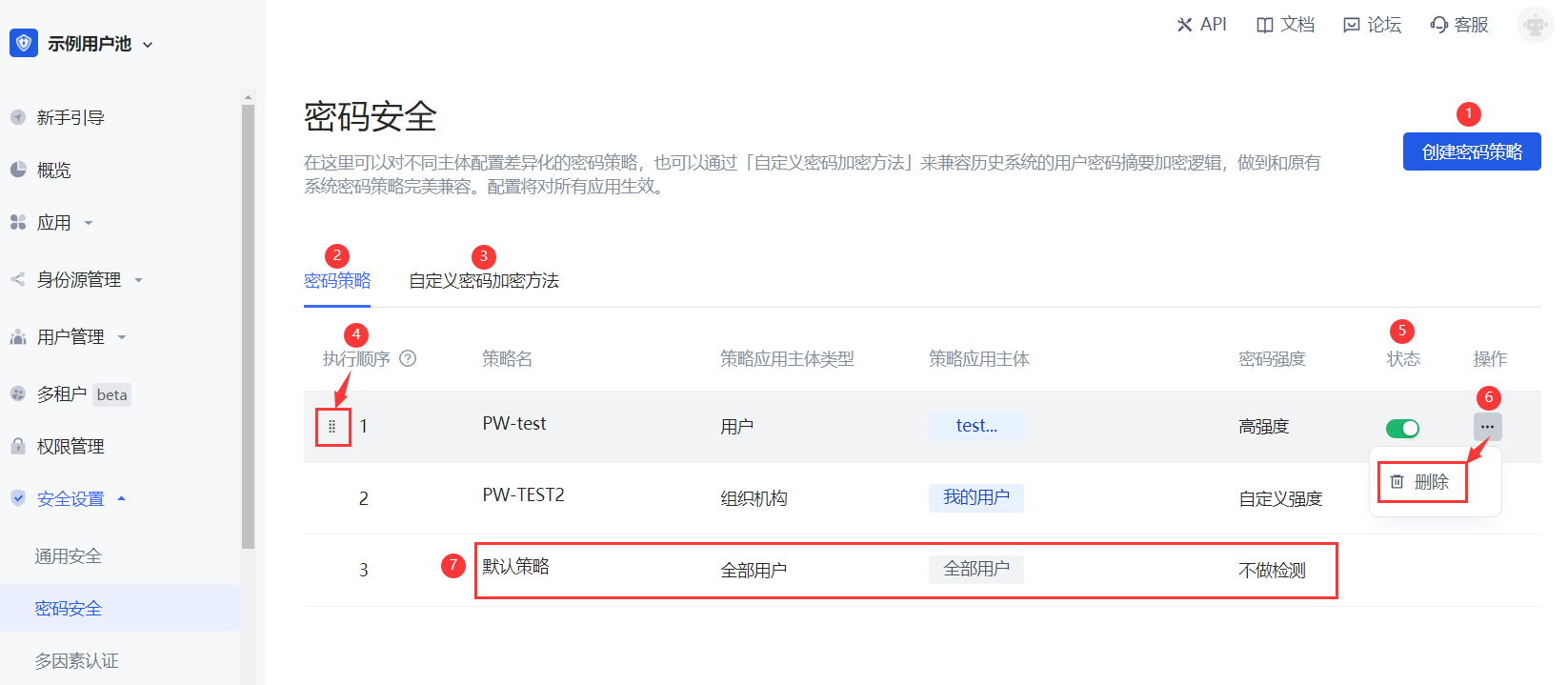Open the API link in header
This screenshot has height=685, width=1568.
pyautogui.click(x=1201, y=25)
